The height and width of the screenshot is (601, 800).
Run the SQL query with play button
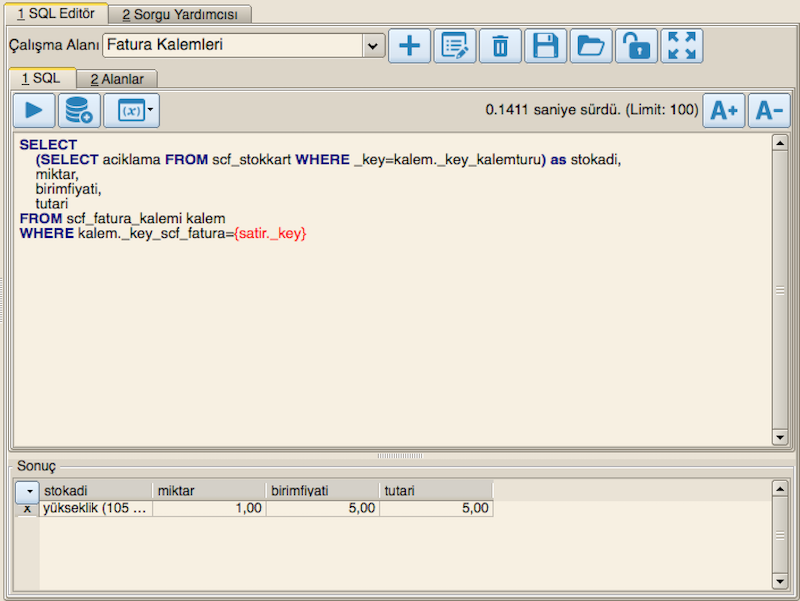pos(33,110)
